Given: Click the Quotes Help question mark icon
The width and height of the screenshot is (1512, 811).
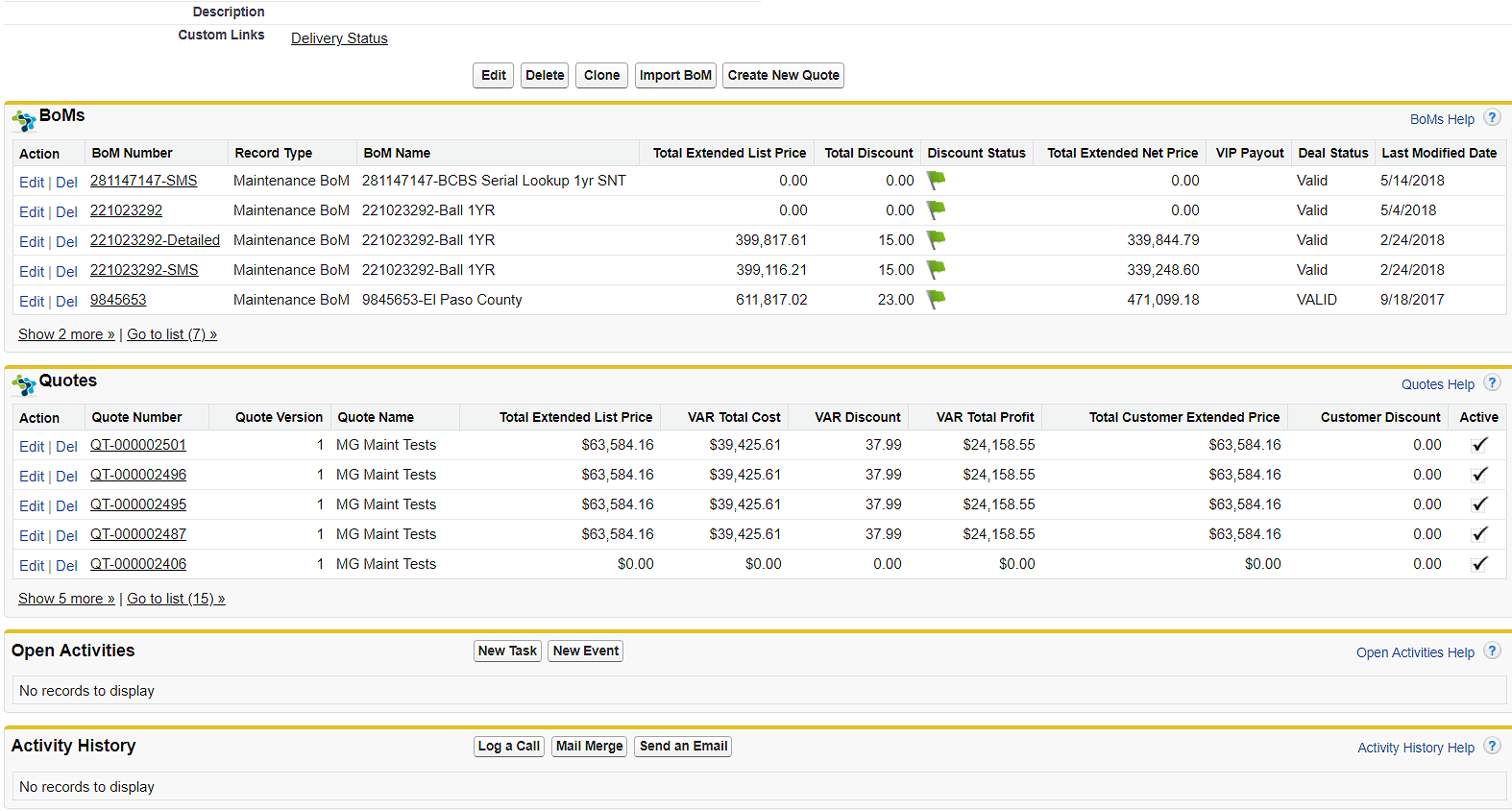Looking at the screenshot, I should pyautogui.click(x=1491, y=383).
